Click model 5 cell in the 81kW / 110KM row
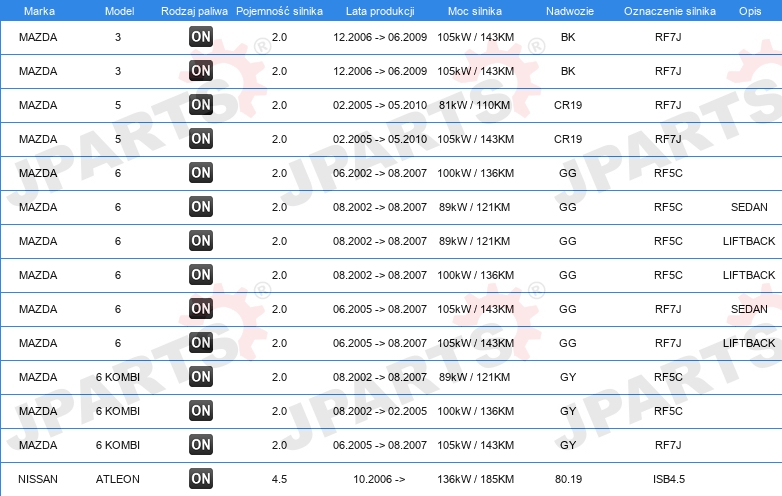This screenshot has width=782, height=496. click(x=118, y=105)
